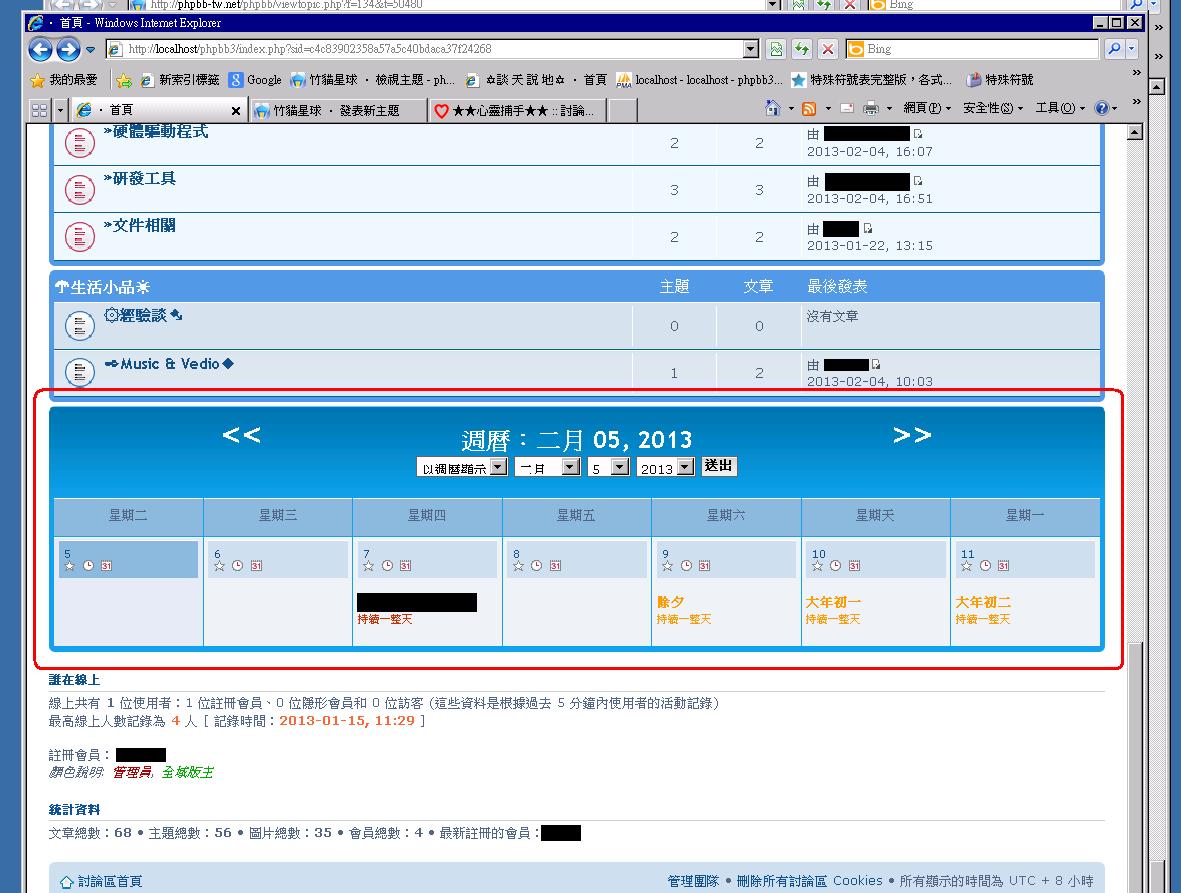Screen dimensions: 1181x893
Task: Open the 網頁(P) menu
Action: tap(926, 108)
